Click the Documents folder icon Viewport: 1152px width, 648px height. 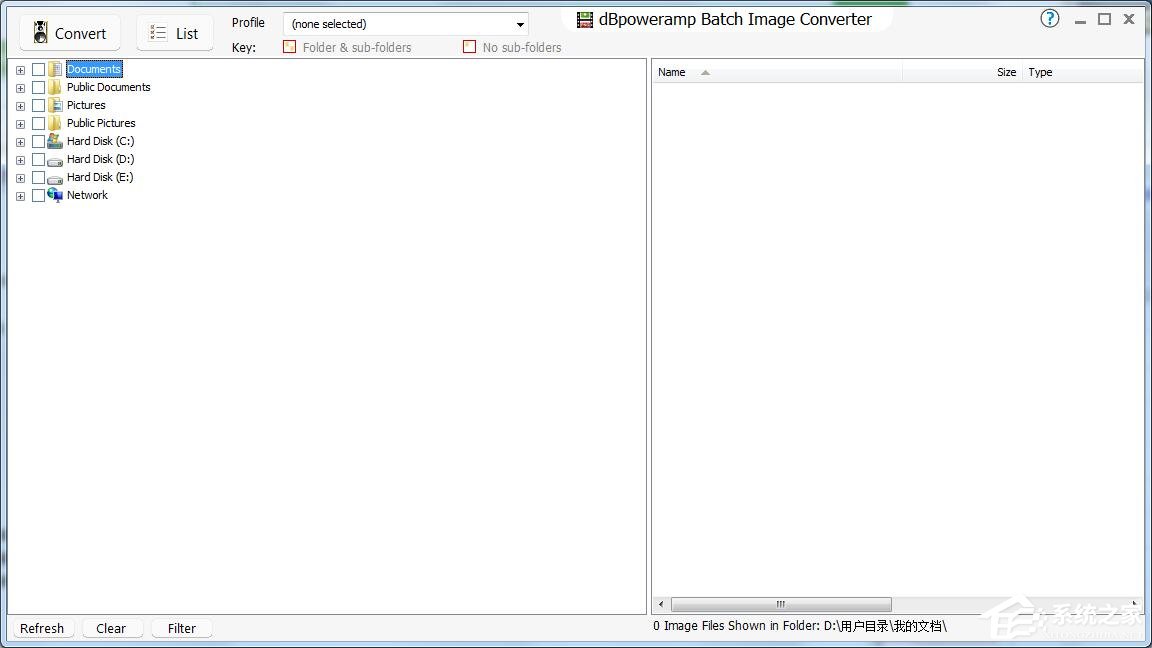[55, 69]
